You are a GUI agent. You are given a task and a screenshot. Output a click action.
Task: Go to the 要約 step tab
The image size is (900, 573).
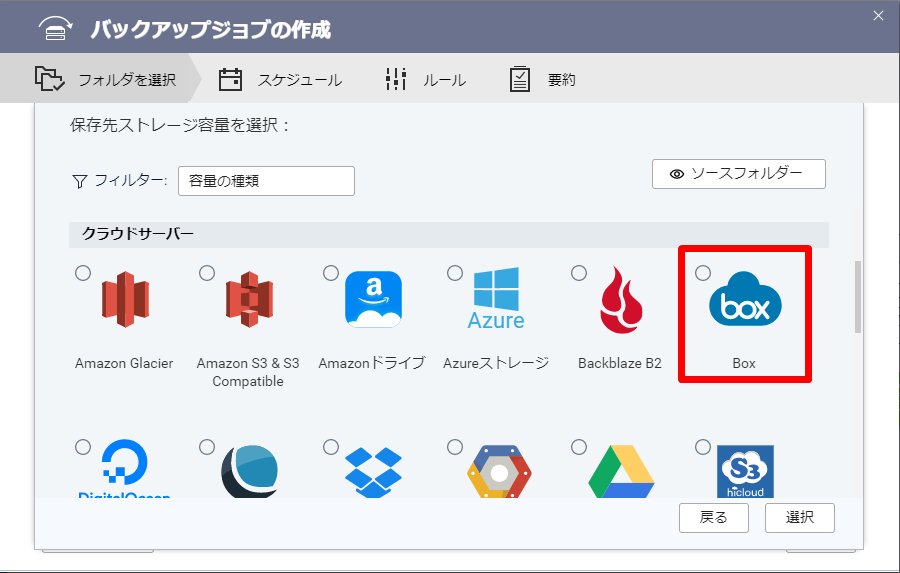[542, 79]
